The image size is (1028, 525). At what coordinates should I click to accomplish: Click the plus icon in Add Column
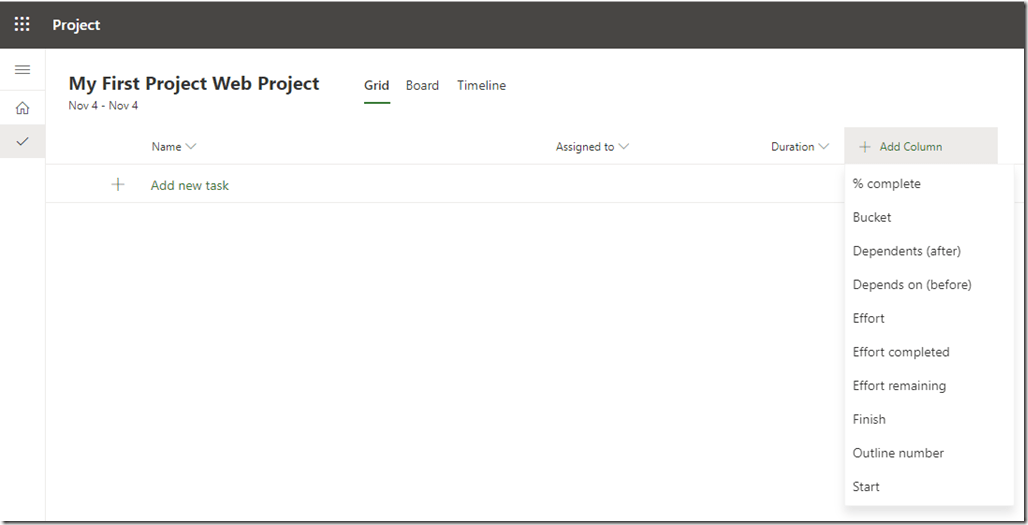[x=865, y=147]
